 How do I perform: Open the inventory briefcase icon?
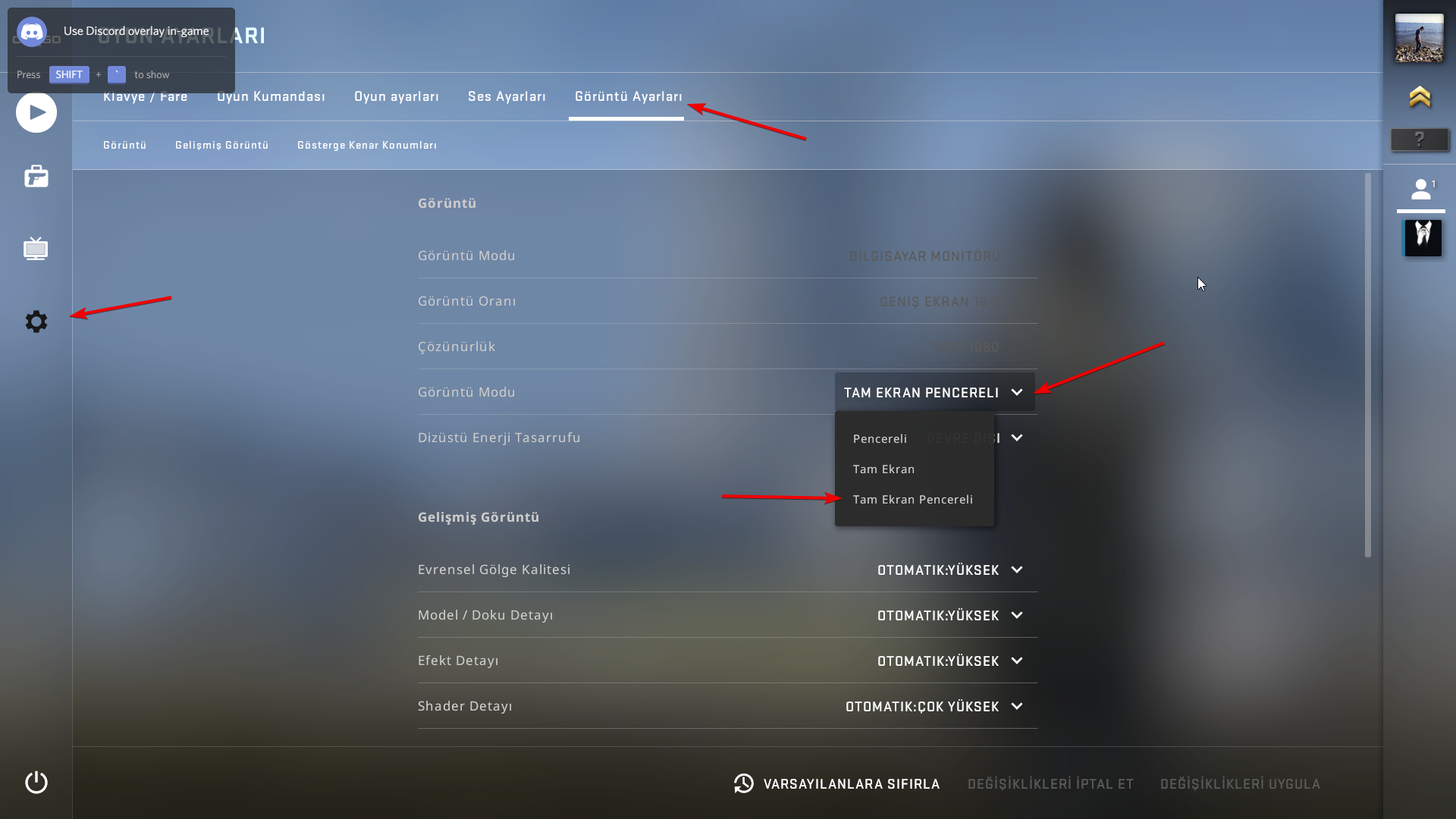(36, 177)
